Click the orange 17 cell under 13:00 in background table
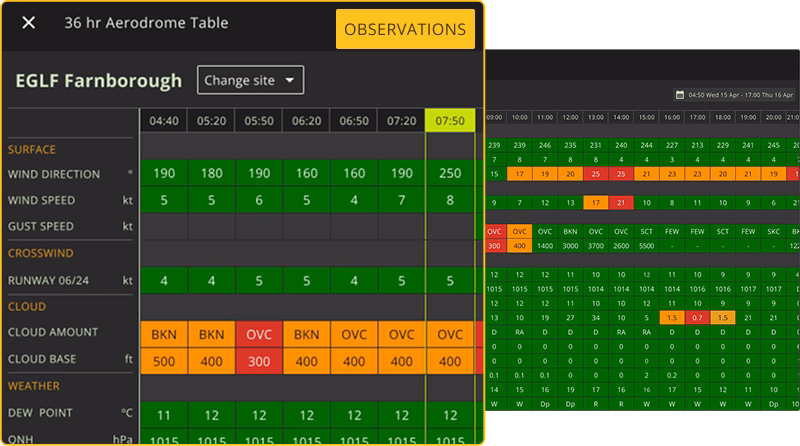This screenshot has height=446, width=800. [x=595, y=203]
